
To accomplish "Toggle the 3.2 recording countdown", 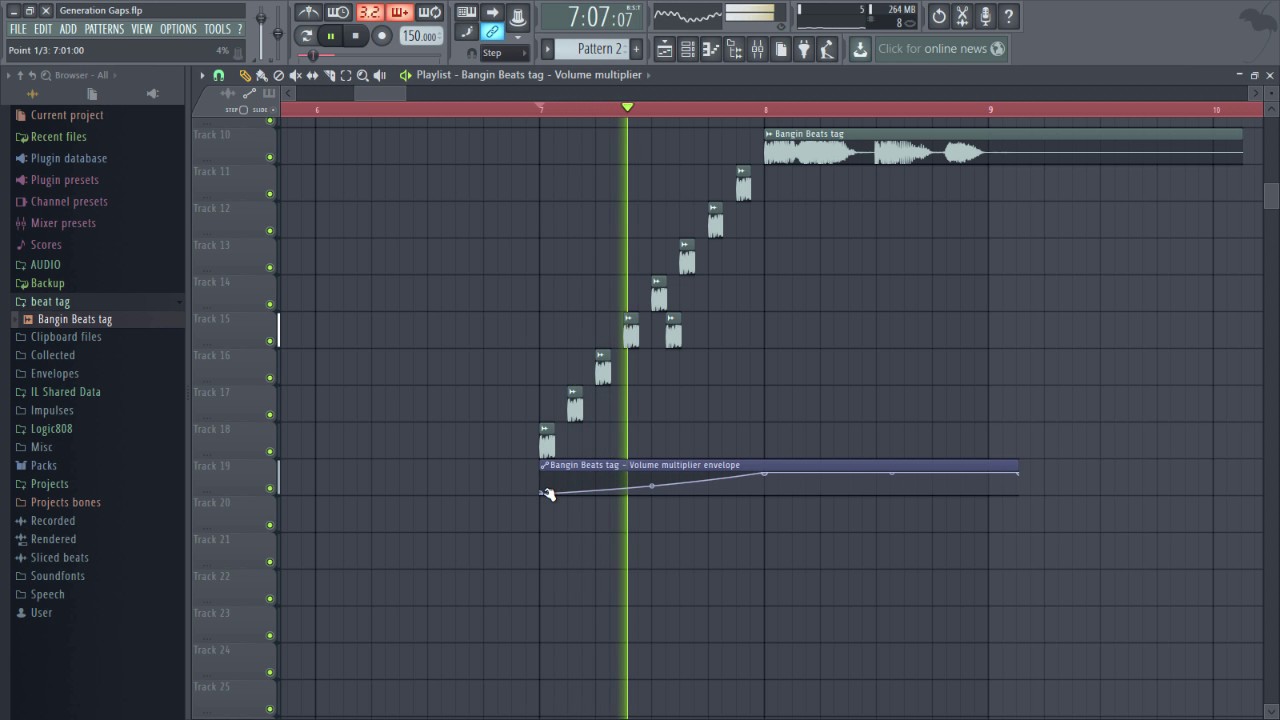I will pyautogui.click(x=370, y=12).
